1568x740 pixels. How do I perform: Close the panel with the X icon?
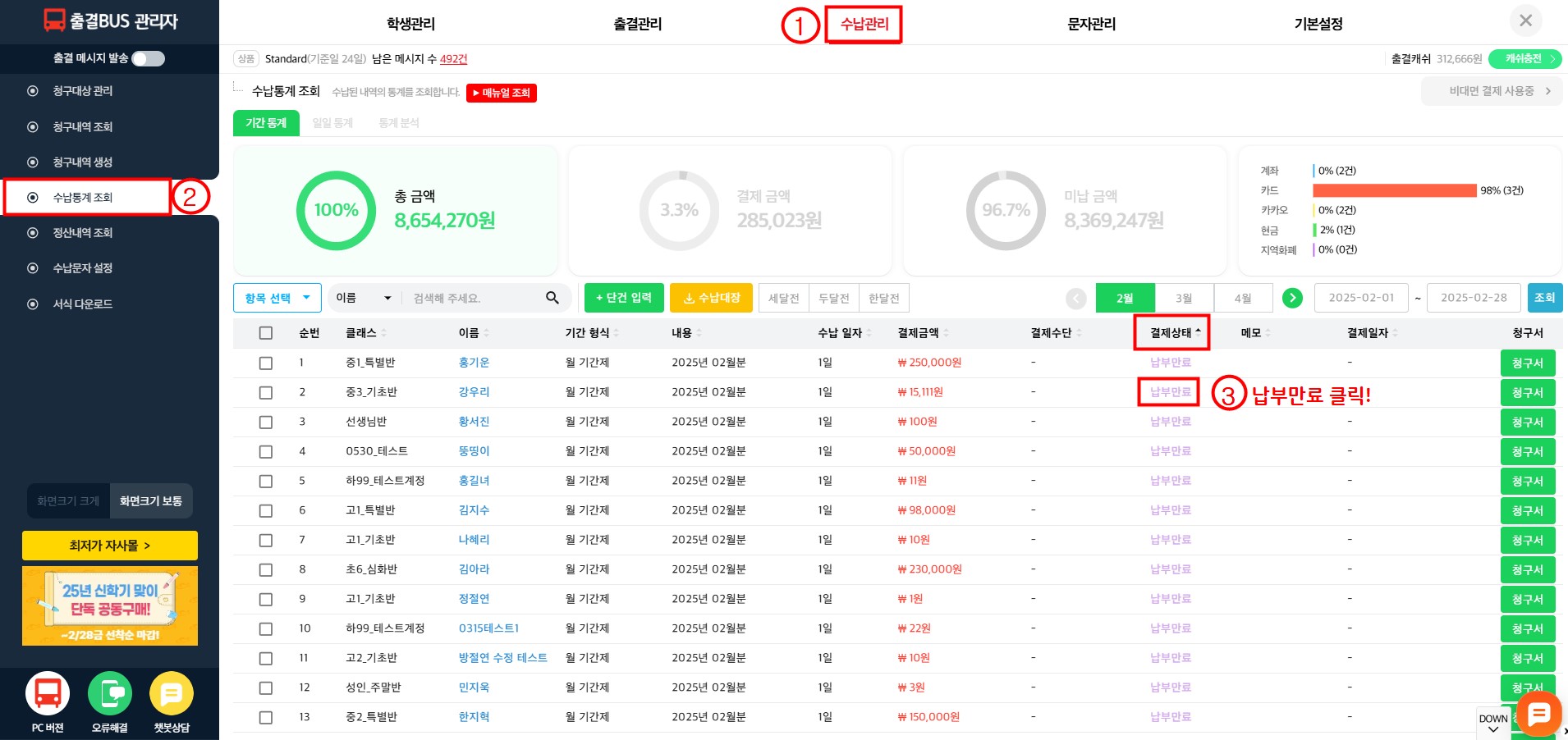pyautogui.click(x=1525, y=21)
